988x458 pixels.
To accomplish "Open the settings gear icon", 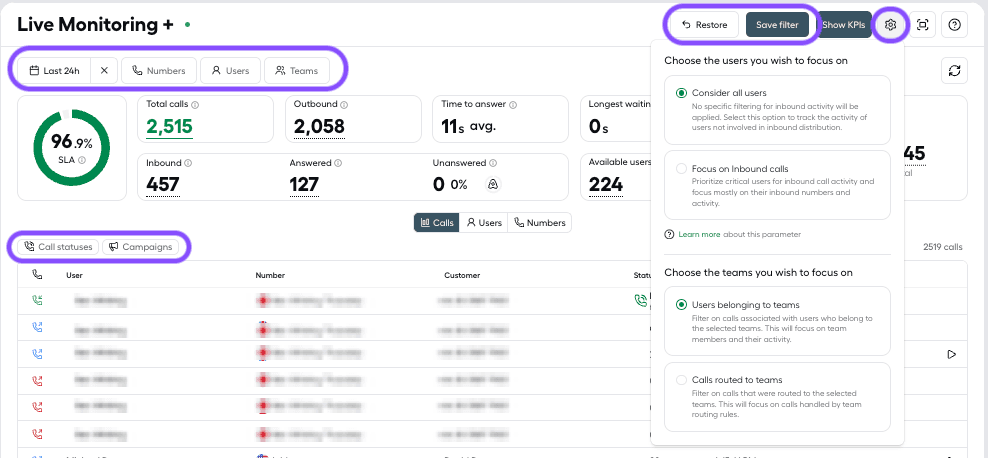I will [x=890, y=25].
